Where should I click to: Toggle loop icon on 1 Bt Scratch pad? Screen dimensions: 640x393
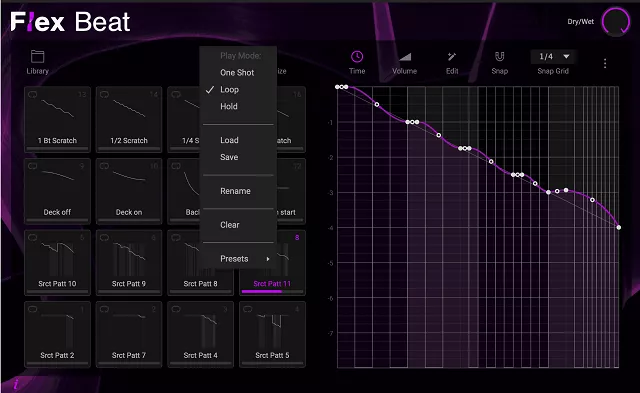point(32,95)
